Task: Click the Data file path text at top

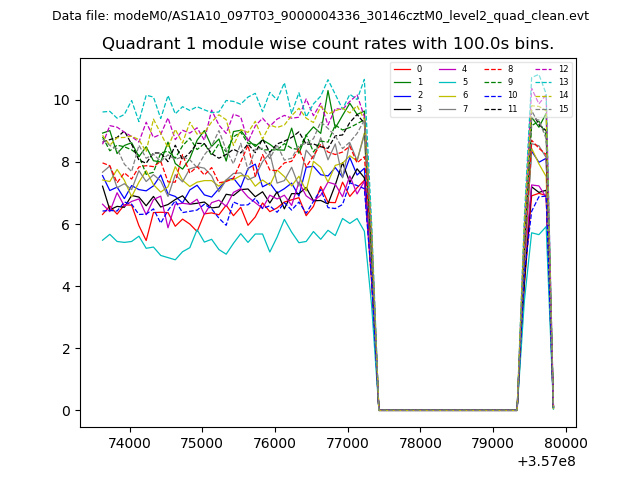Action: pyautogui.click(x=320, y=16)
